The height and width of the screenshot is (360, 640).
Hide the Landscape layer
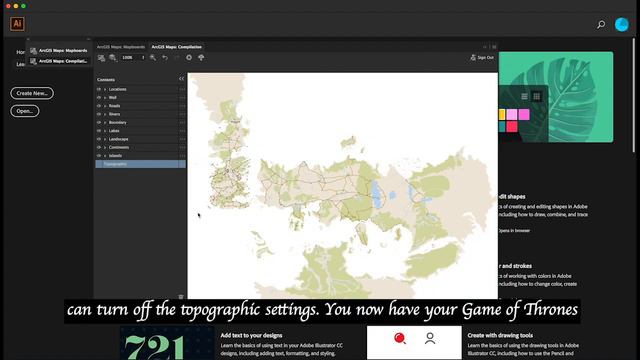(x=99, y=139)
